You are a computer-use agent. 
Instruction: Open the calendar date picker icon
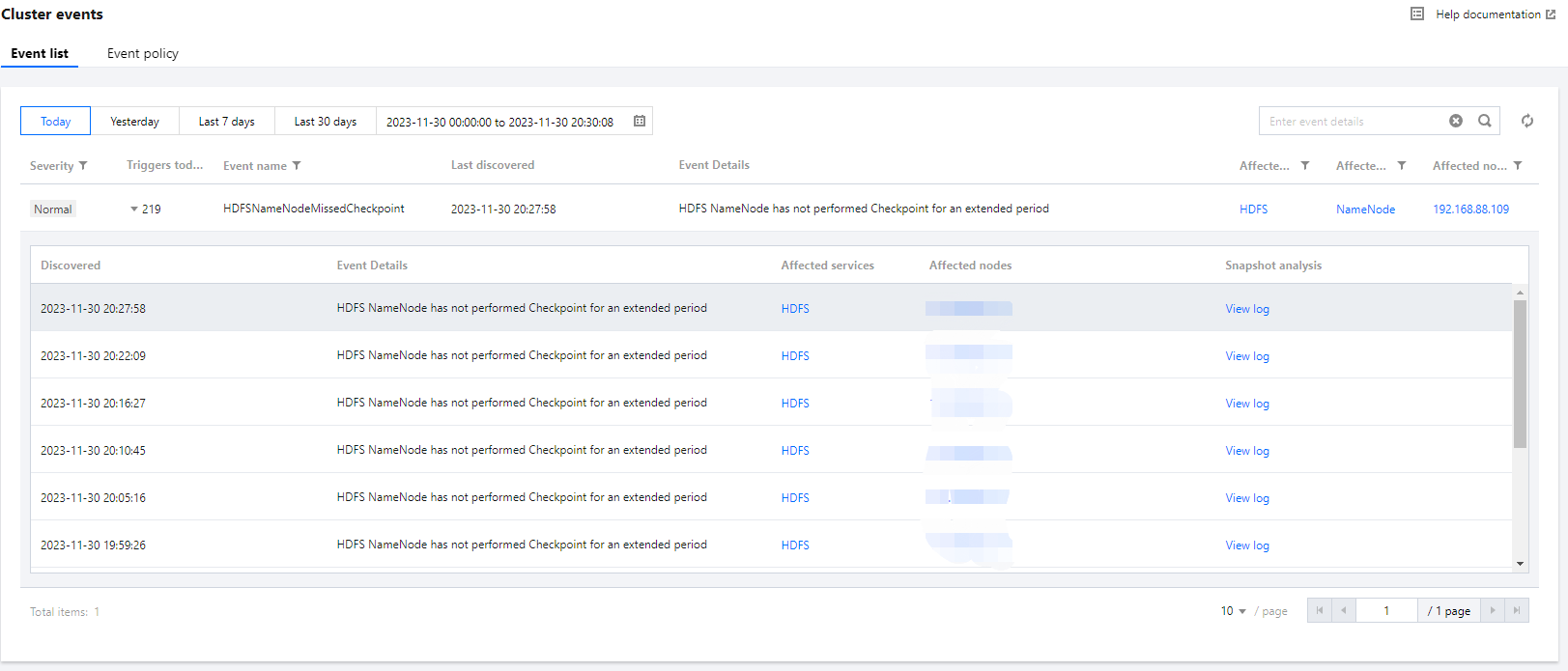640,121
